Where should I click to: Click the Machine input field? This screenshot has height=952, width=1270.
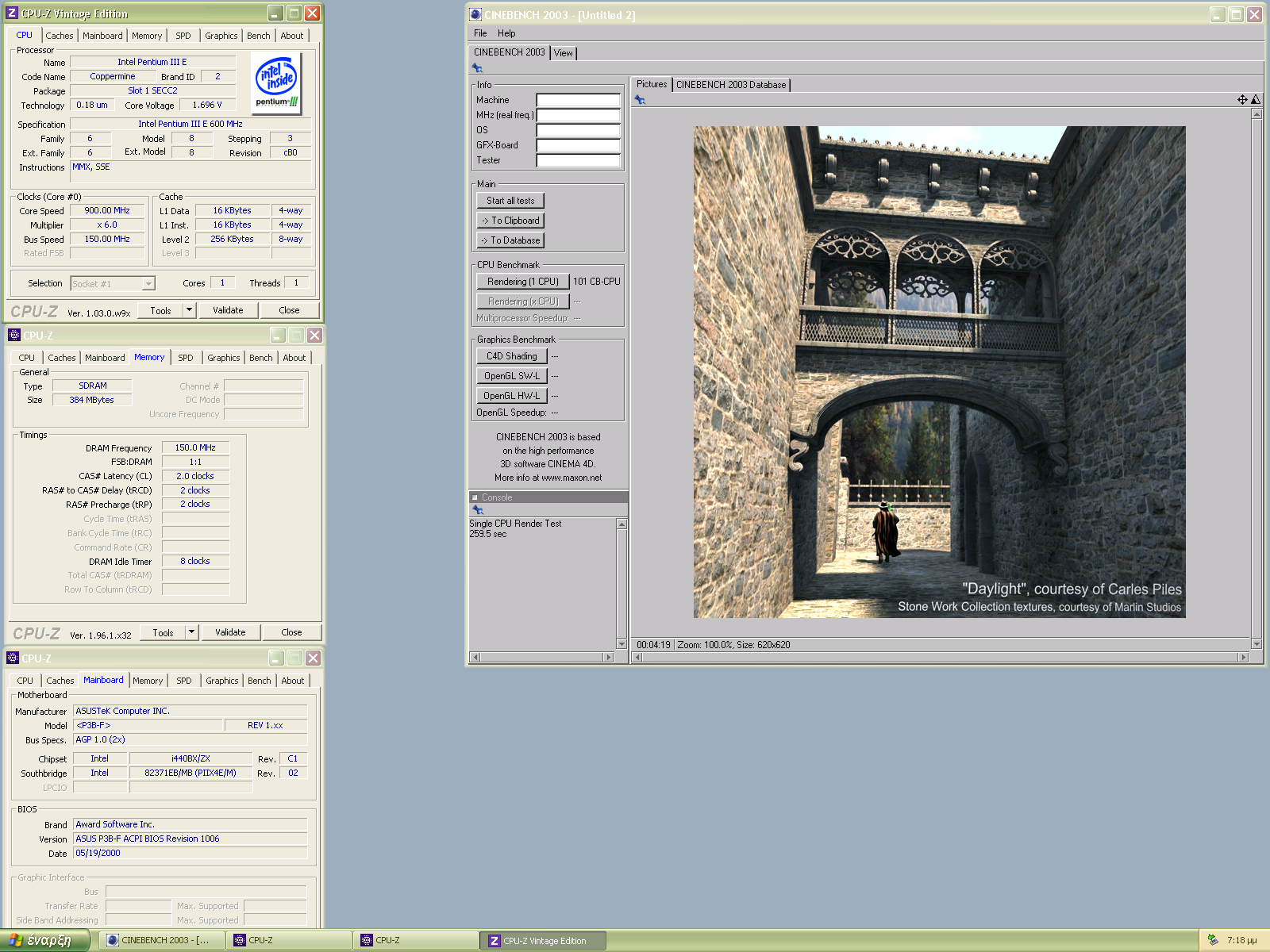pos(578,100)
